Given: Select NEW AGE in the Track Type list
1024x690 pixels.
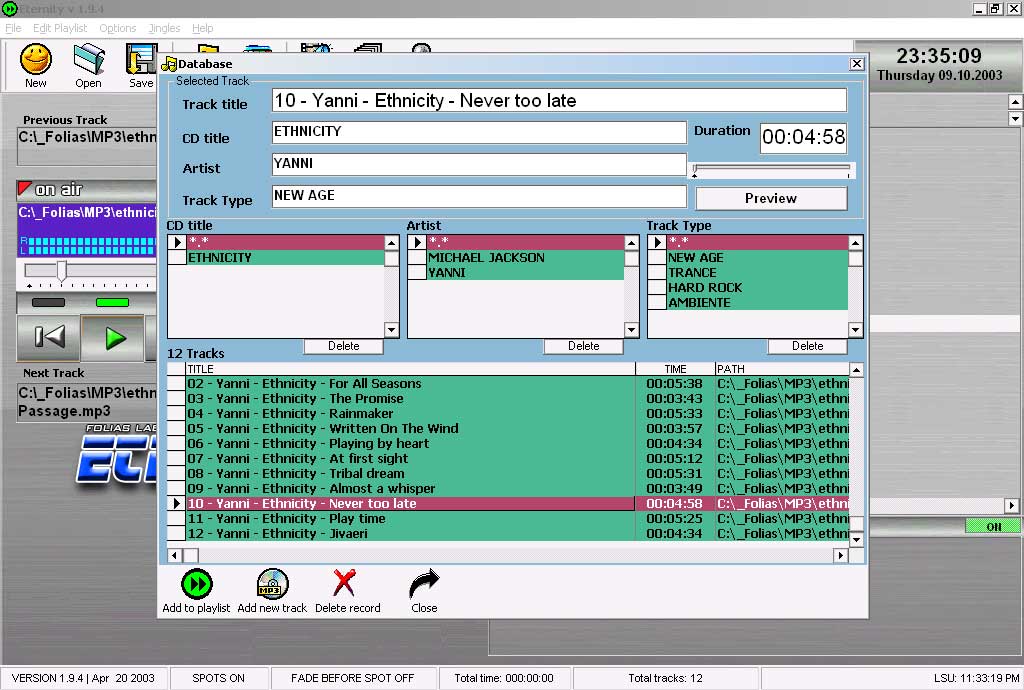Looking at the screenshot, I should click(x=757, y=258).
